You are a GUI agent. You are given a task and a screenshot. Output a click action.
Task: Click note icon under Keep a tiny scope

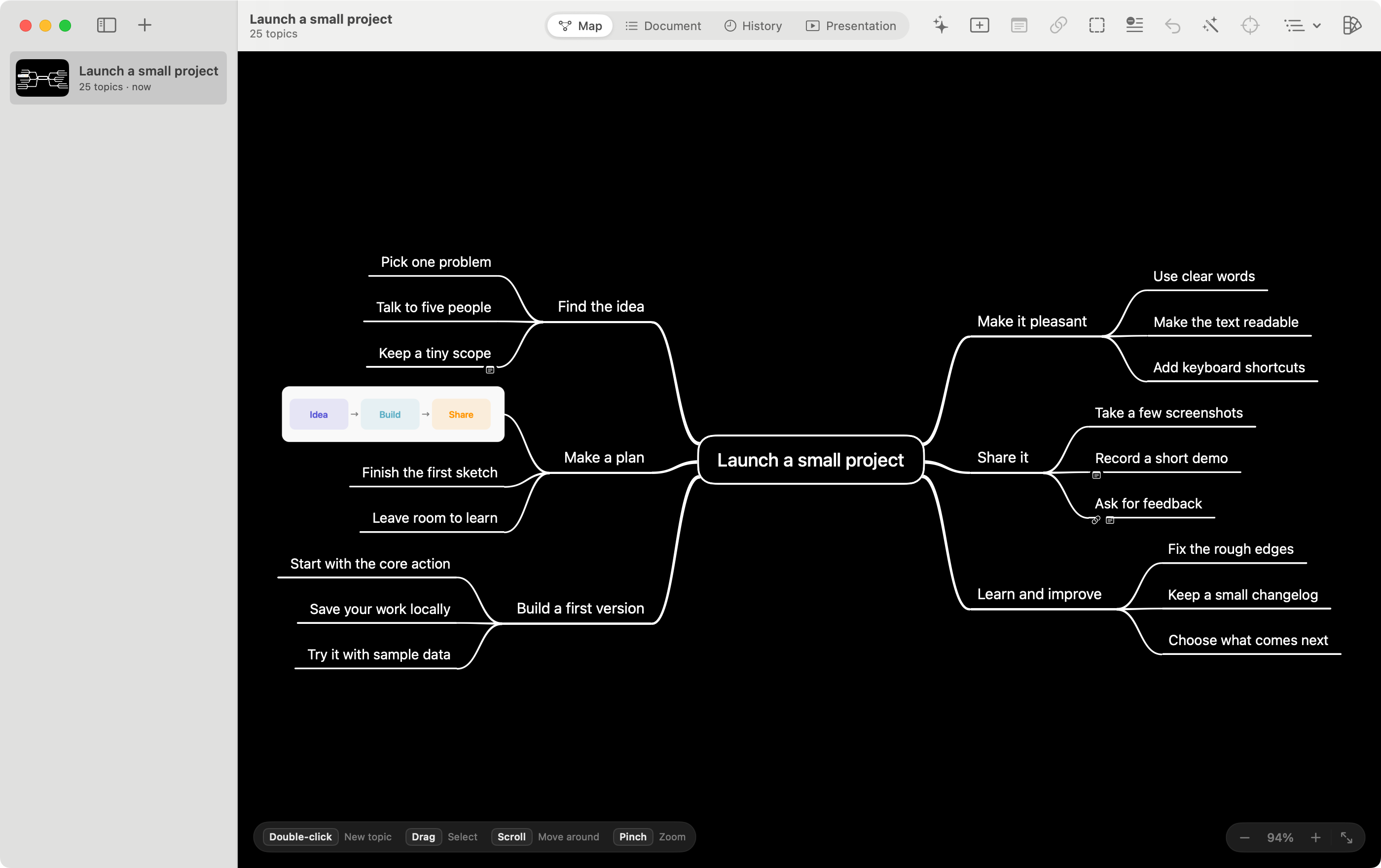click(490, 370)
